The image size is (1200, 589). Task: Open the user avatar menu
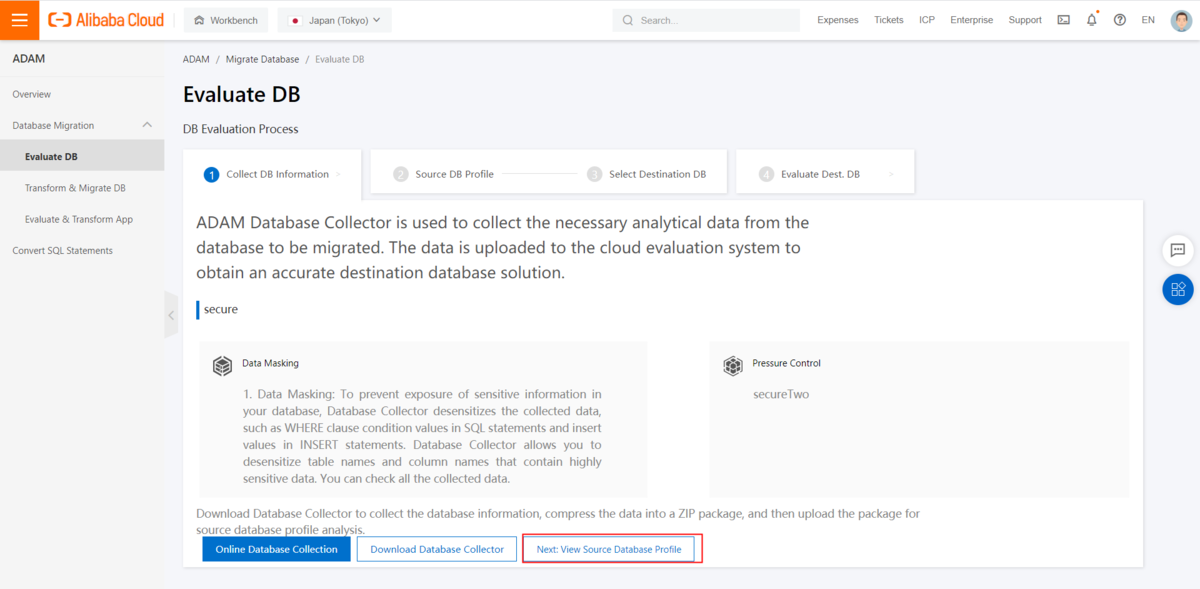click(x=1181, y=20)
